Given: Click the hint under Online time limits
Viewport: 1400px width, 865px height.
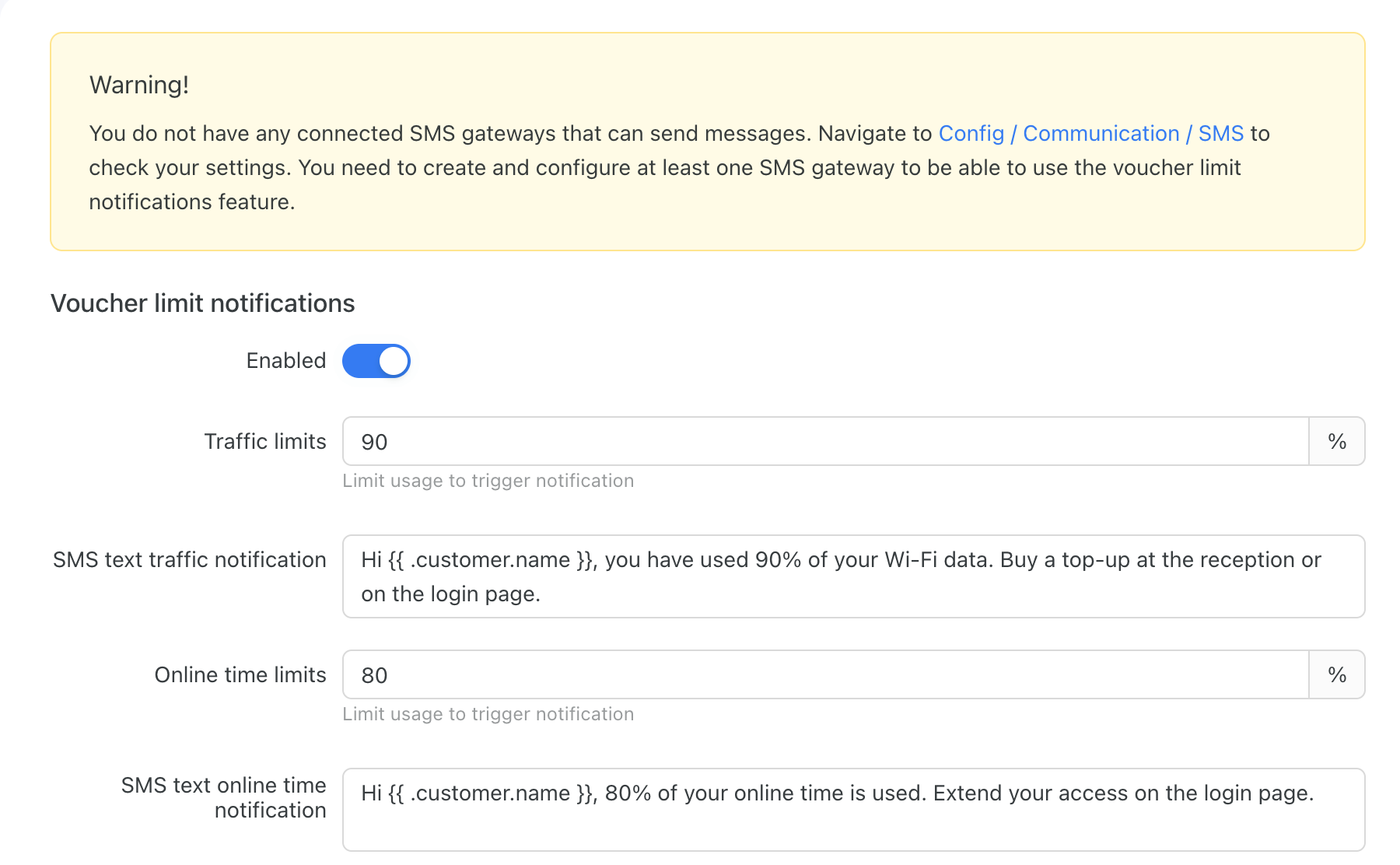Looking at the screenshot, I should 488,714.
